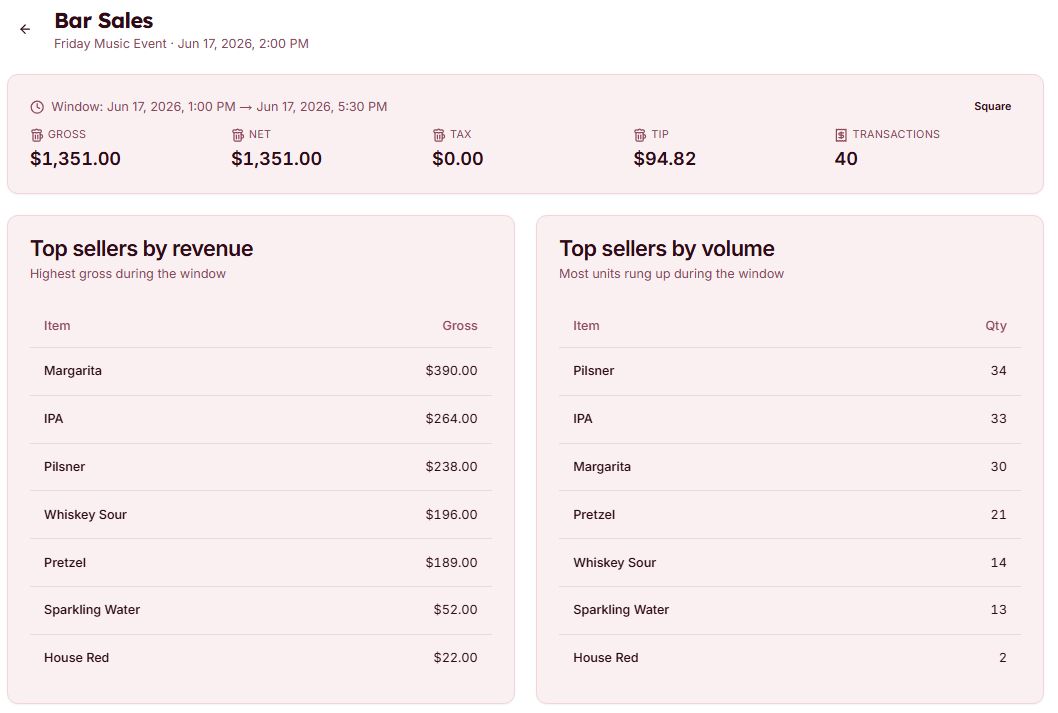Select Sparkling Water in volume table
The height and width of the screenshot is (713, 1058).
pyautogui.click(x=789, y=610)
